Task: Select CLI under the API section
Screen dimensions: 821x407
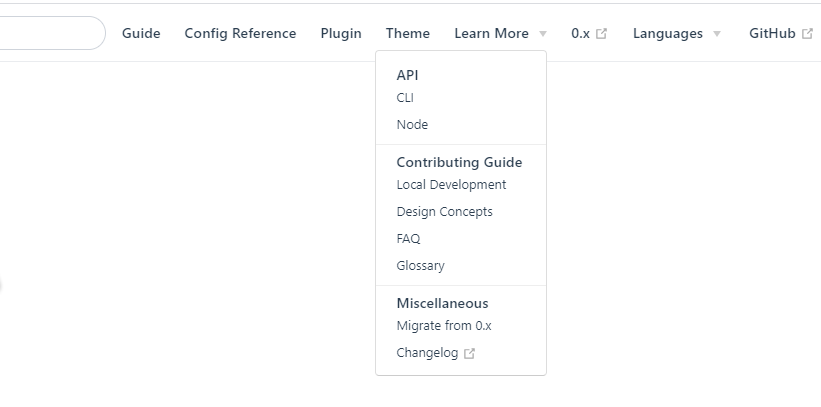Action: (405, 98)
